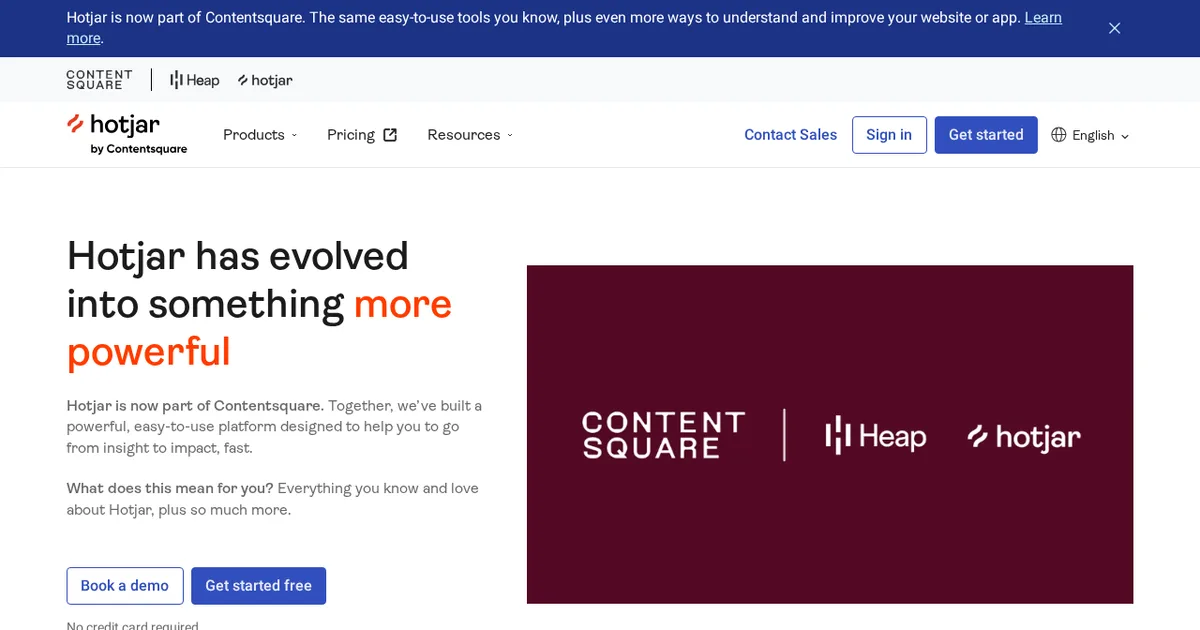This screenshot has height=630, width=1200.
Task: Click the Get started free button
Action: tap(258, 586)
